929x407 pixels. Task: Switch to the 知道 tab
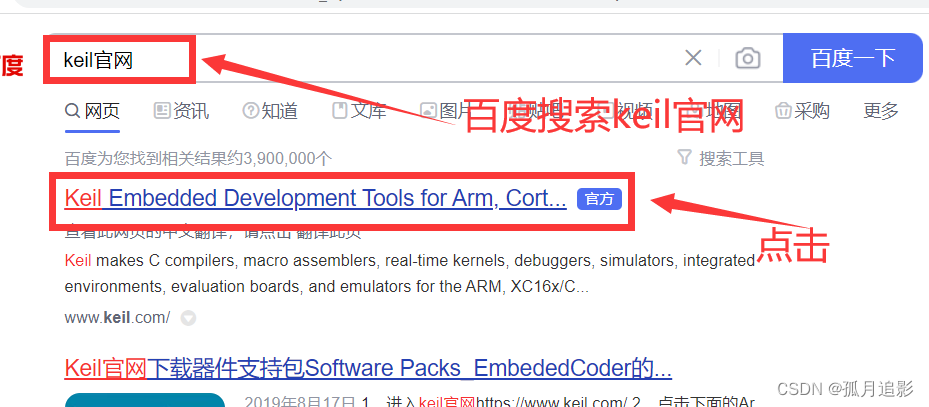pos(270,111)
